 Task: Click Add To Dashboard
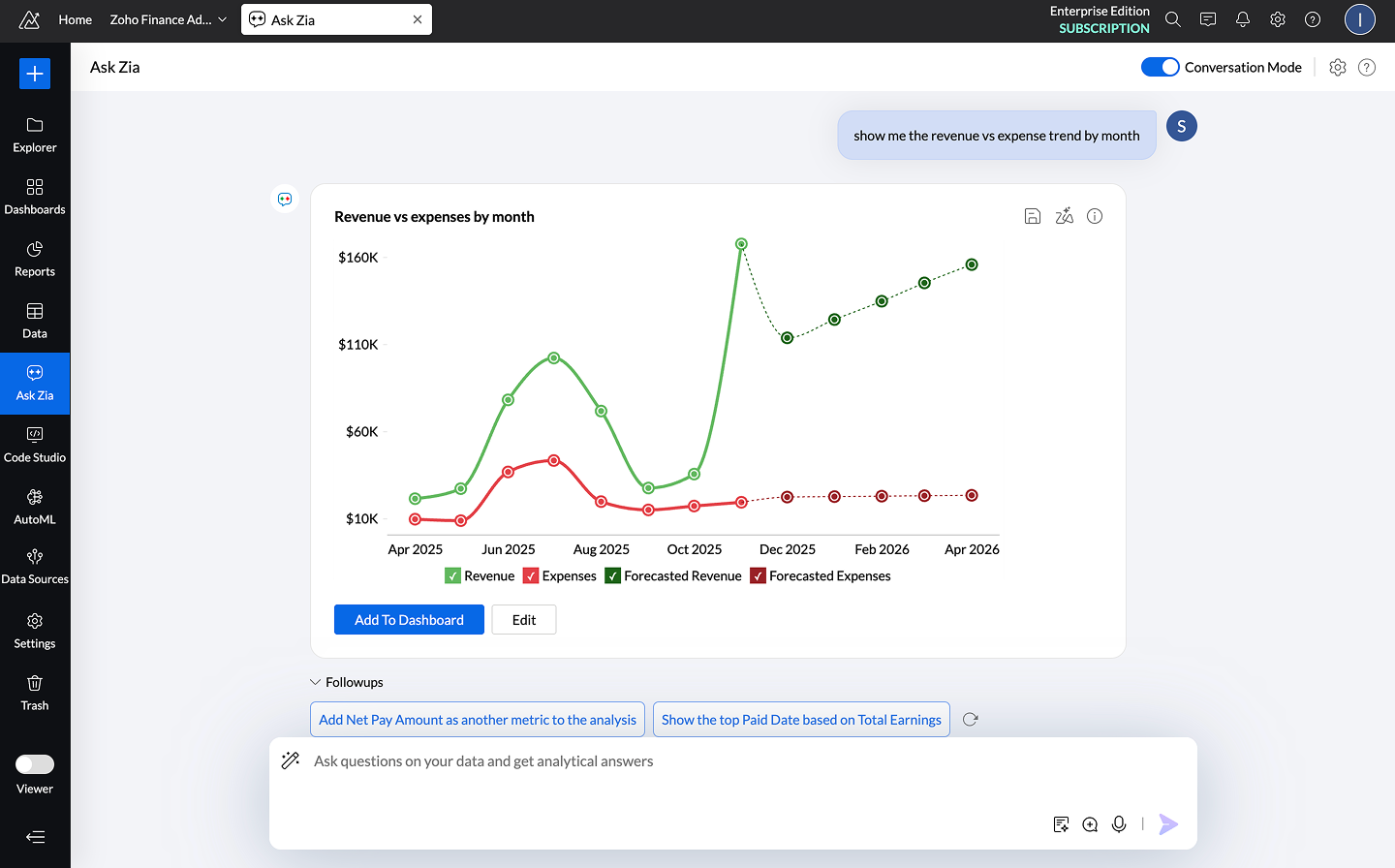[409, 619]
